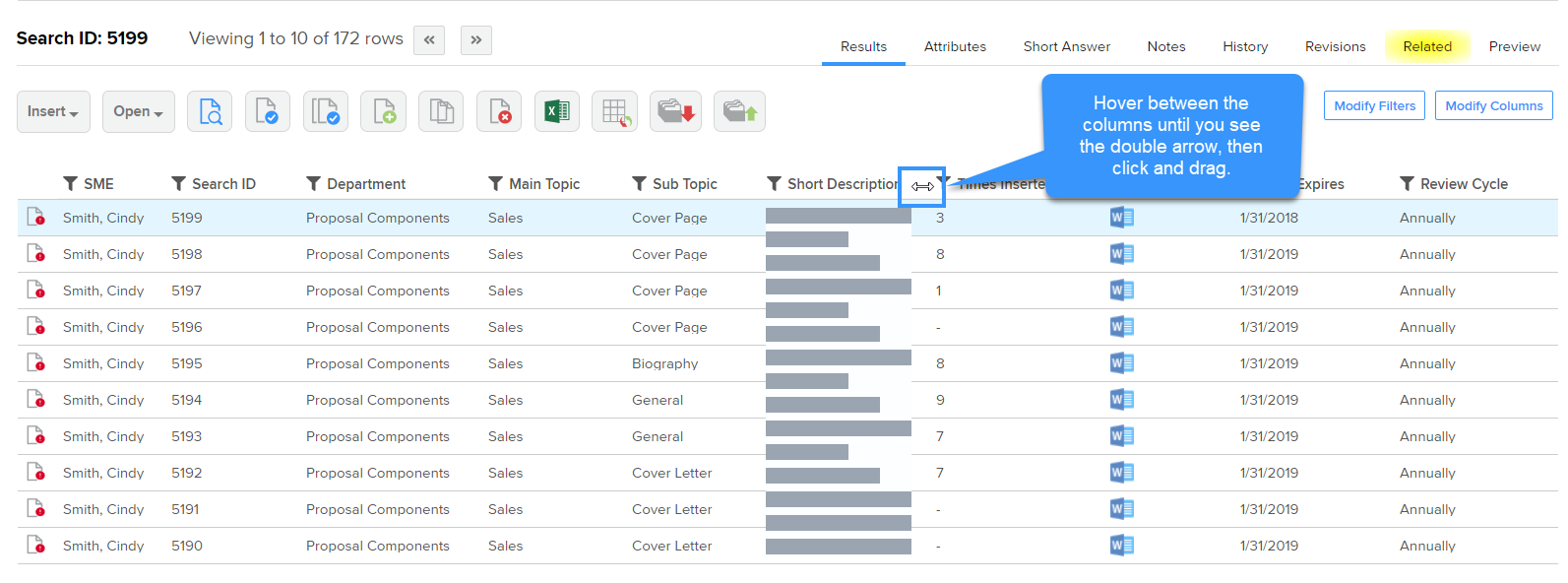Image resolution: width=1568 pixels, height=583 pixels.
Task: Open Word document icon in row 5196
Action: click(x=1121, y=327)
